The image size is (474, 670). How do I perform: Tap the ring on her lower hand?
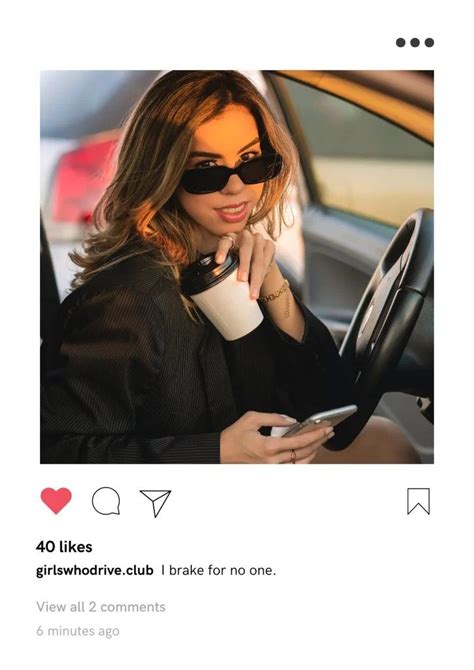point(293,455)
